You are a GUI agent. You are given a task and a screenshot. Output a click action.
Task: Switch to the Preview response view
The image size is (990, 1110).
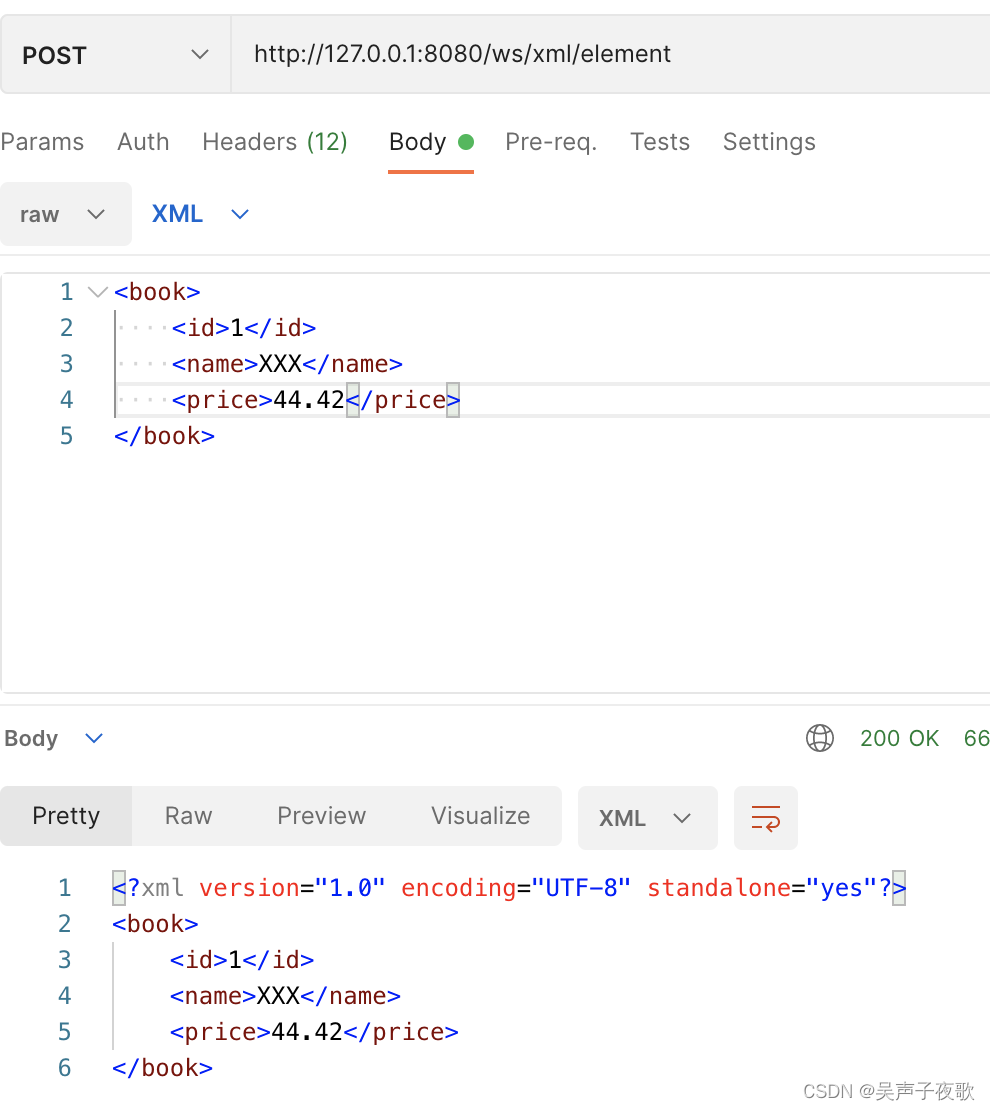pos(322,816)
